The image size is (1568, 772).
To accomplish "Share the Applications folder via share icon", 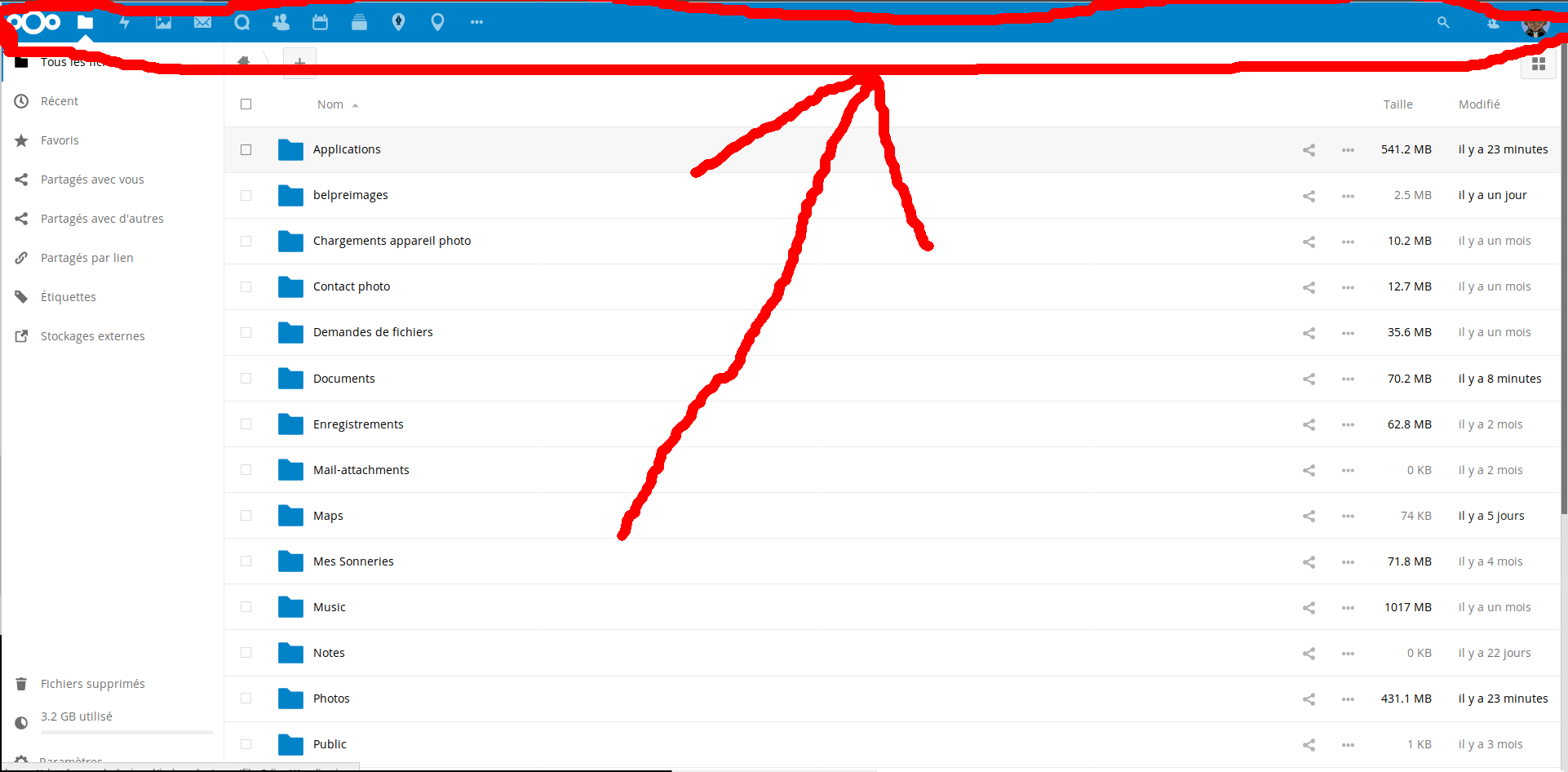I will (x=1309, y=150).
